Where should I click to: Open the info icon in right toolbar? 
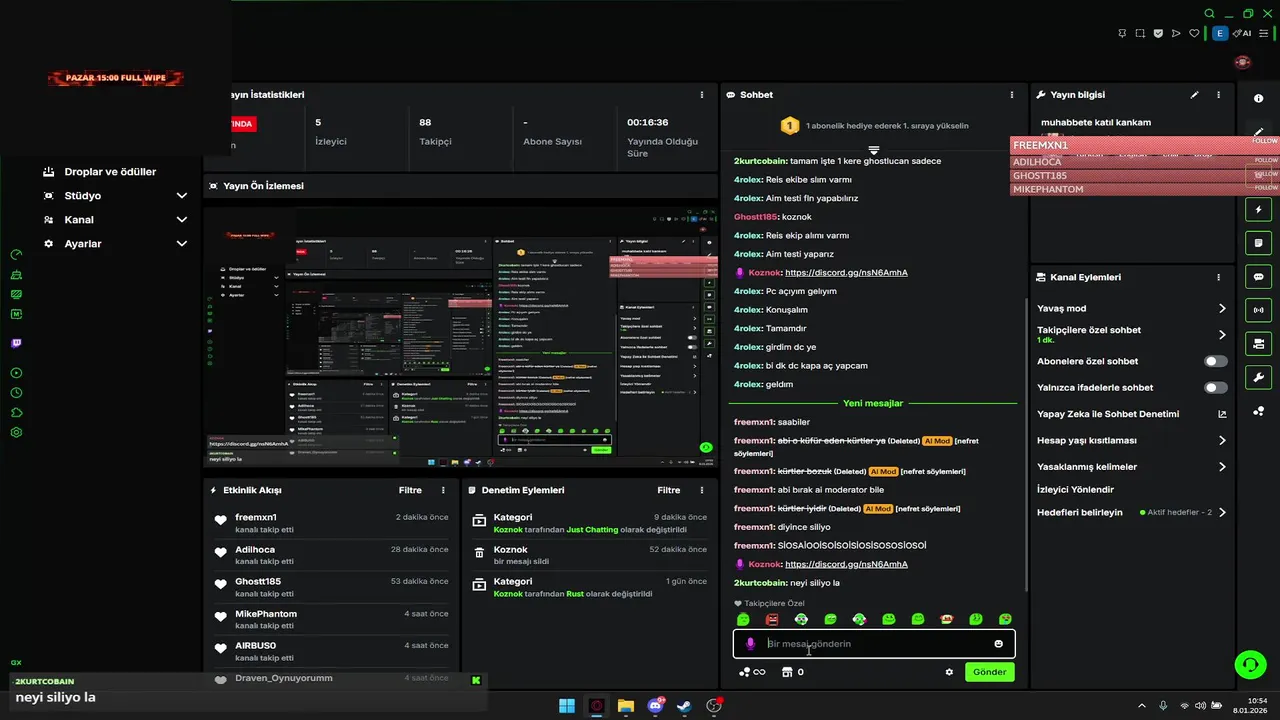tap(1259, 99)
